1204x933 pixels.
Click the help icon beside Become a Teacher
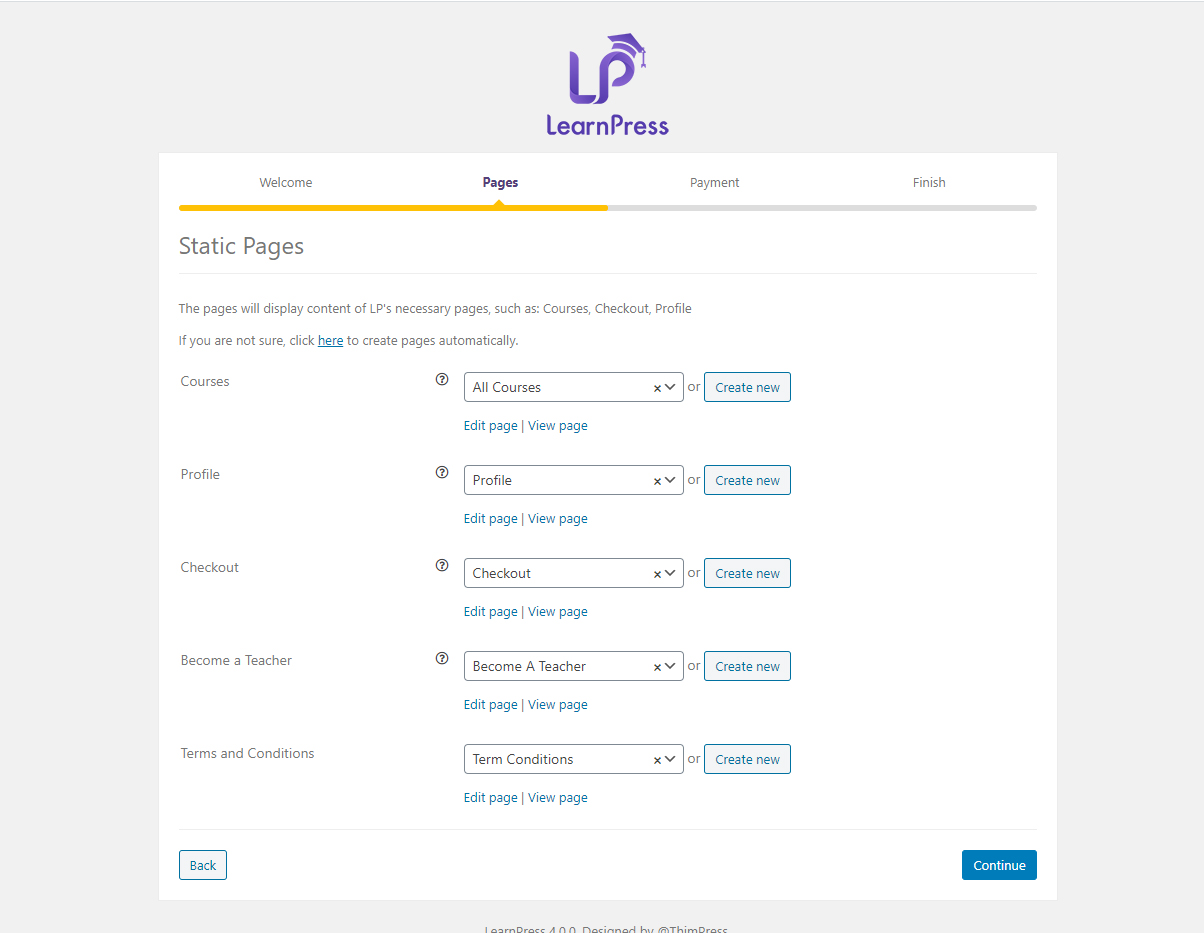pos(442,659)
